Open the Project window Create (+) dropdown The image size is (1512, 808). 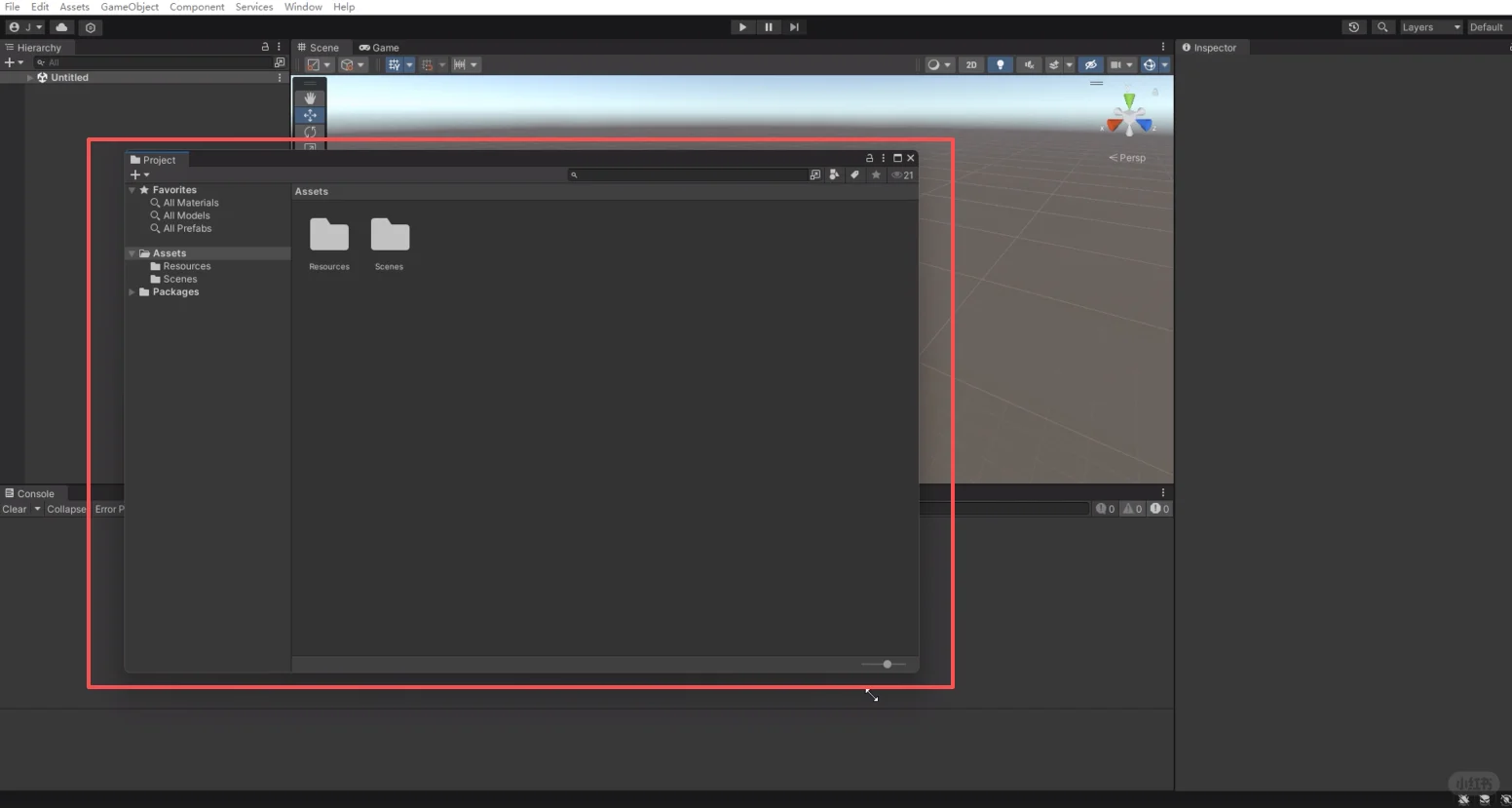click(x=139, y=175)
